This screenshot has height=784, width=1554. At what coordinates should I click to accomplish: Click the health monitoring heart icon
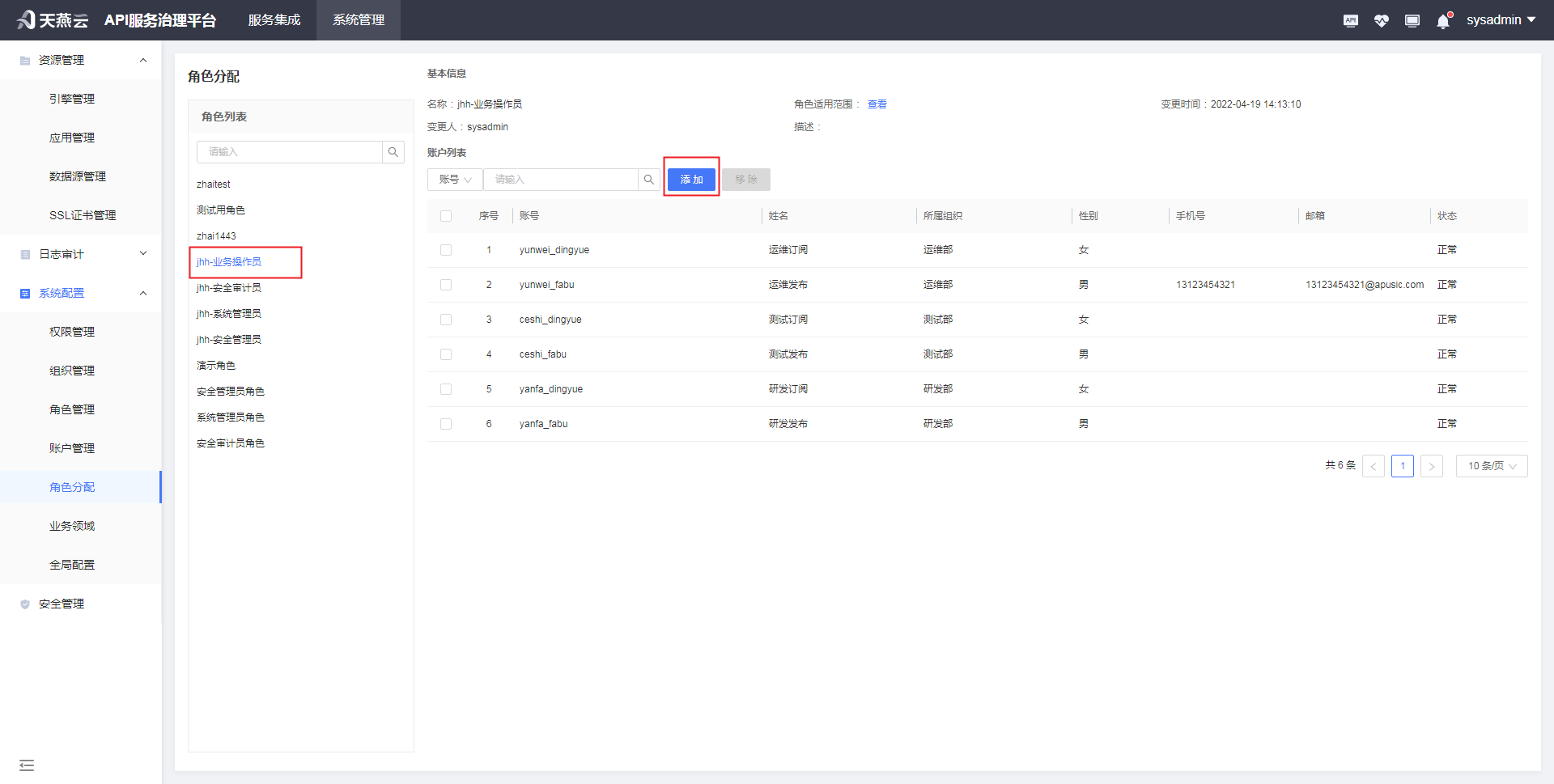(1381, 20)
